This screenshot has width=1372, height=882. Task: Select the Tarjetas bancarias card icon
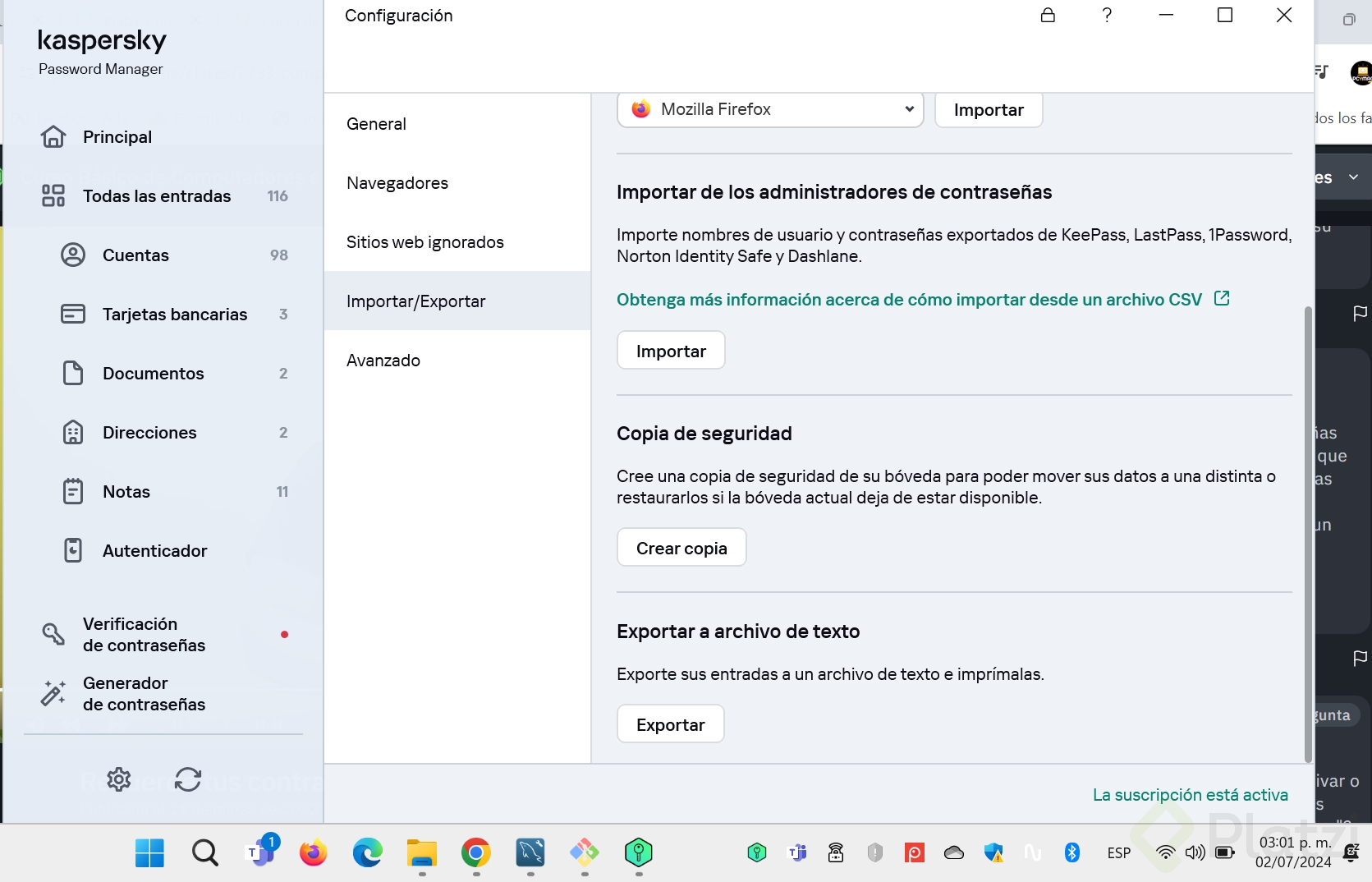click(x=73, y=315)
